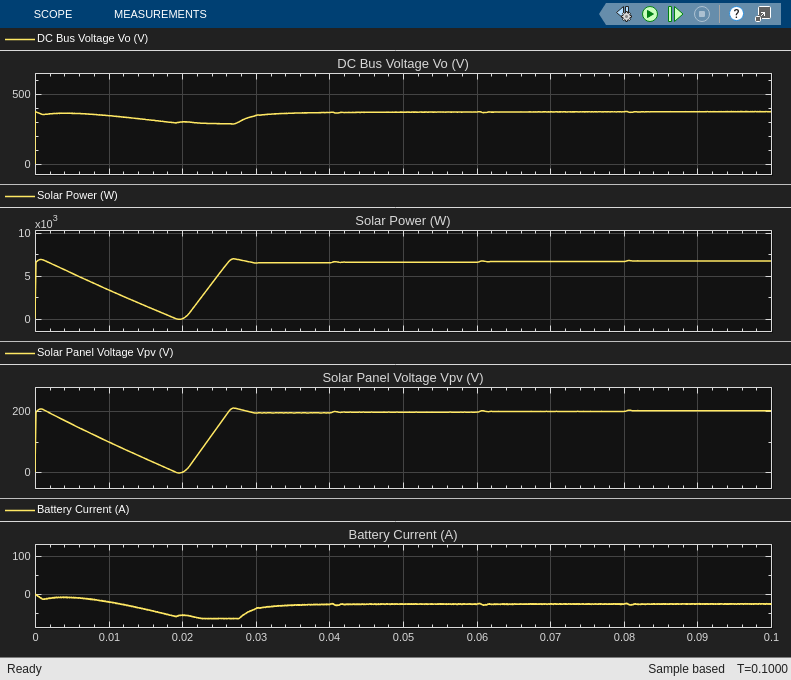
Task: Click the Step Forward button
Action: (675, 14)
